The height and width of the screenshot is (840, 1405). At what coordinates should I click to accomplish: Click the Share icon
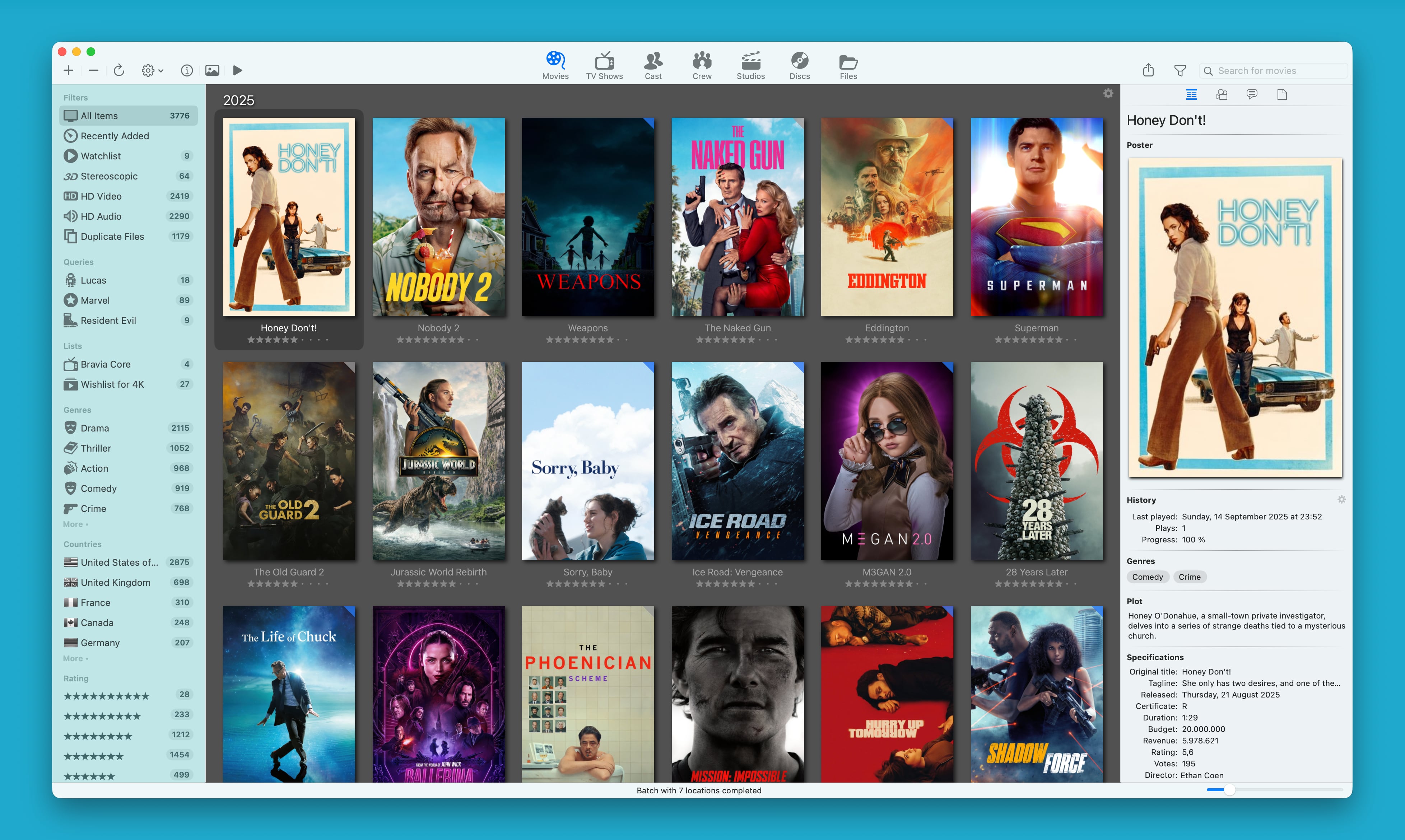click(1149, 70)
